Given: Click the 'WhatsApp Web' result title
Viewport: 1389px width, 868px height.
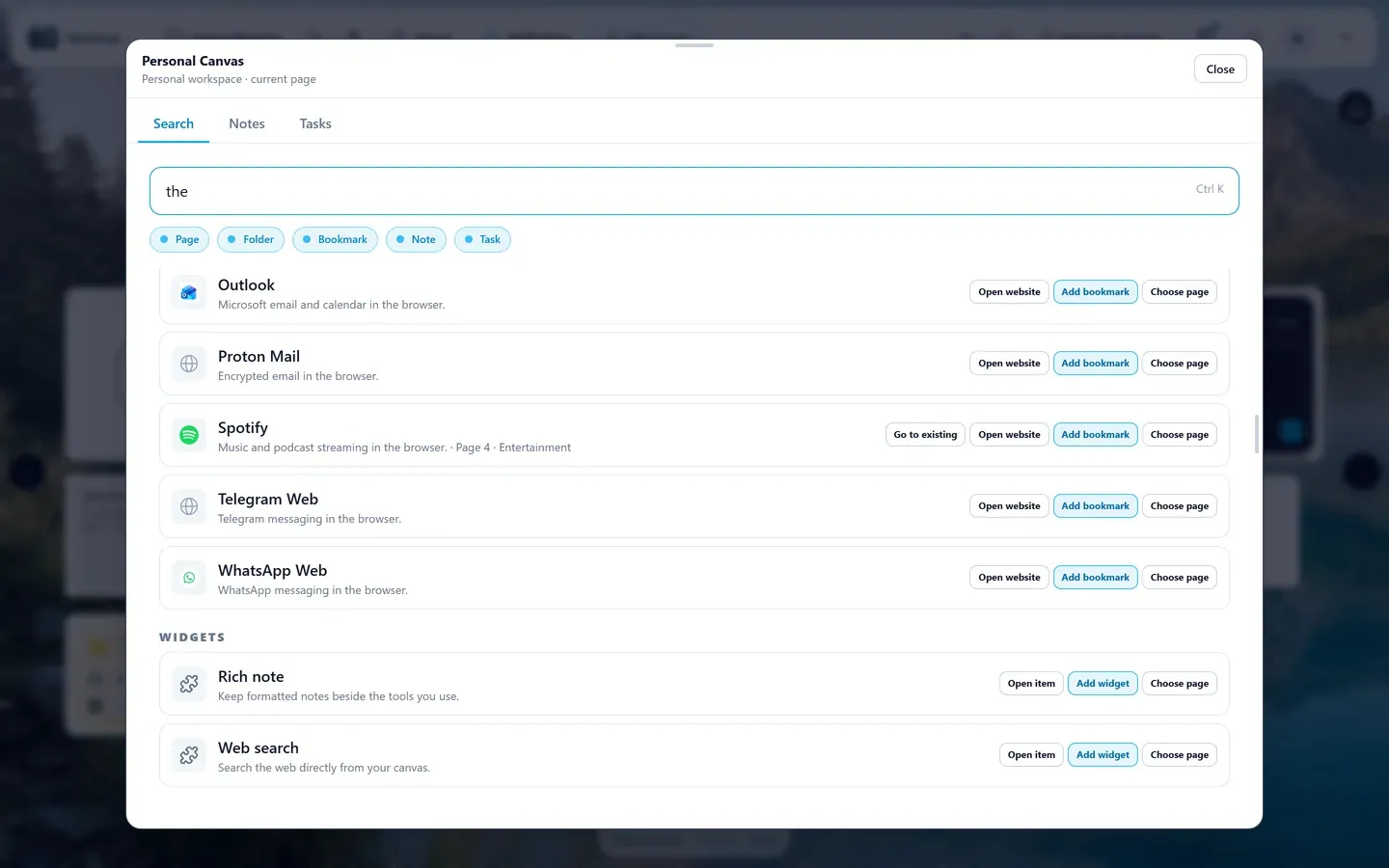Looking at the screenshot, I should coord(272,570).
